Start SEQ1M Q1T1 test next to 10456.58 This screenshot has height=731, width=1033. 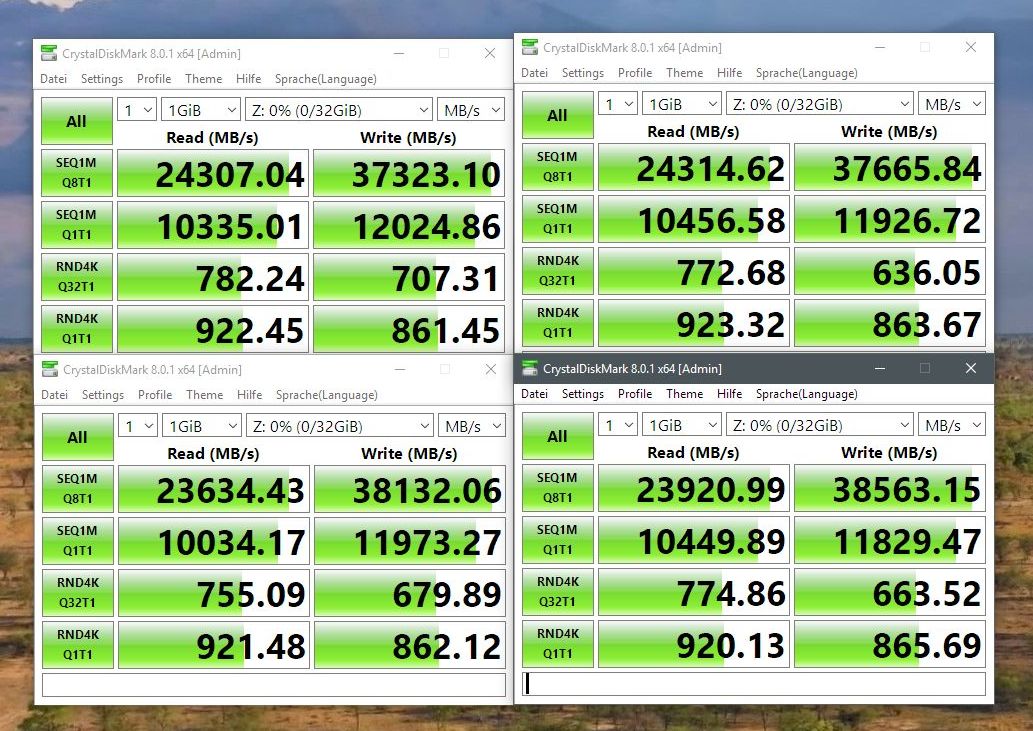pyautogui.click(x=557, y=219)
